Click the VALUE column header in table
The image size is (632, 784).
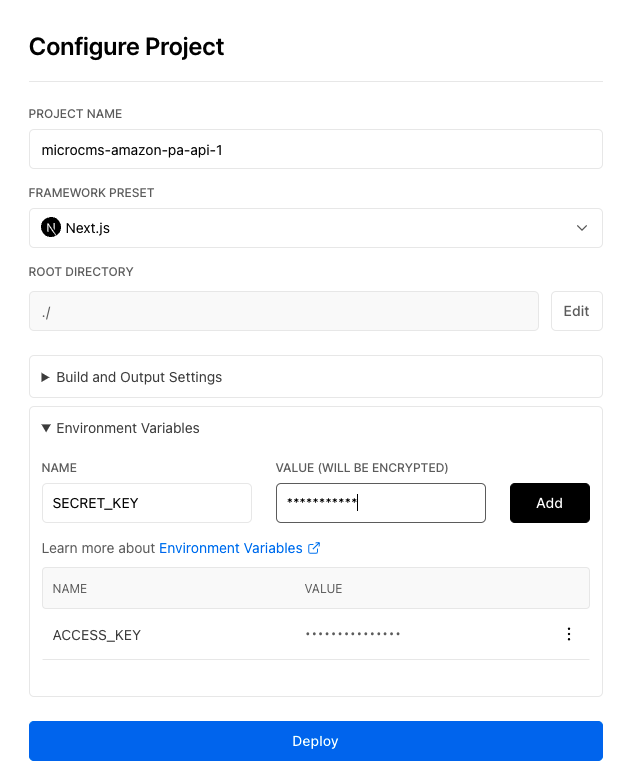323,589
